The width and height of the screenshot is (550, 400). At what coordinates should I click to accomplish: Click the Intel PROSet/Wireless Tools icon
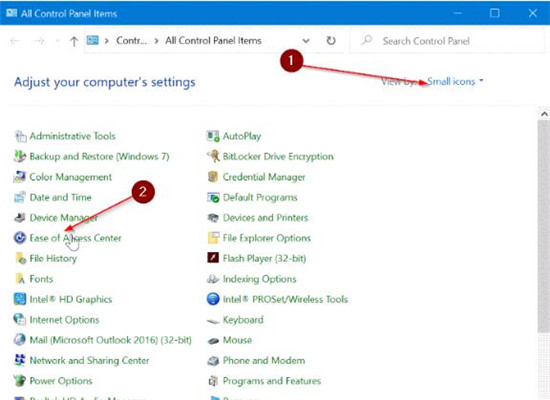[x=213, y=299]
